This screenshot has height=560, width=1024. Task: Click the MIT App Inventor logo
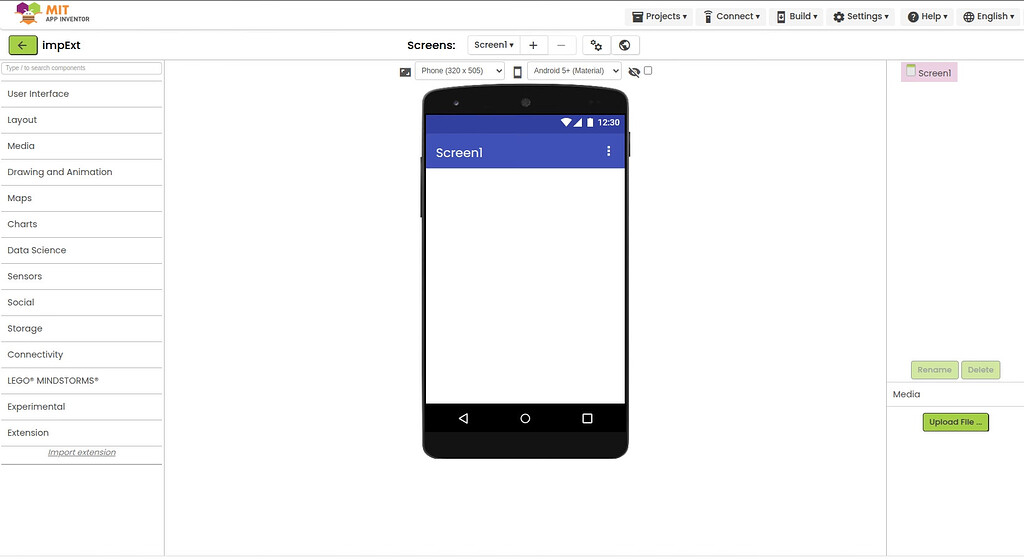pos(53,14)
